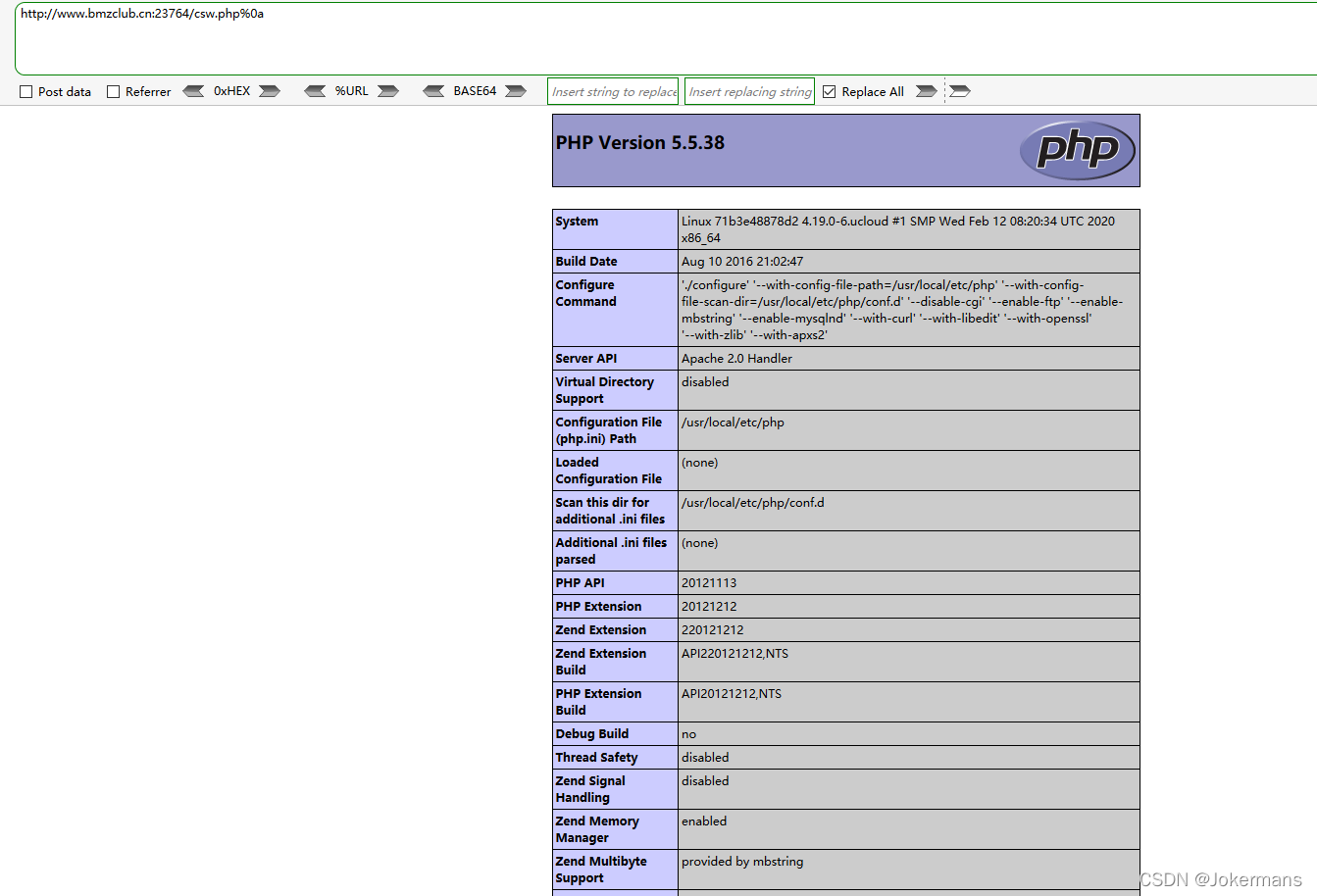Uncheck the Replace All checkbox
The width and height of the screenshot is (1317, 896).
[x=830, y=92]
